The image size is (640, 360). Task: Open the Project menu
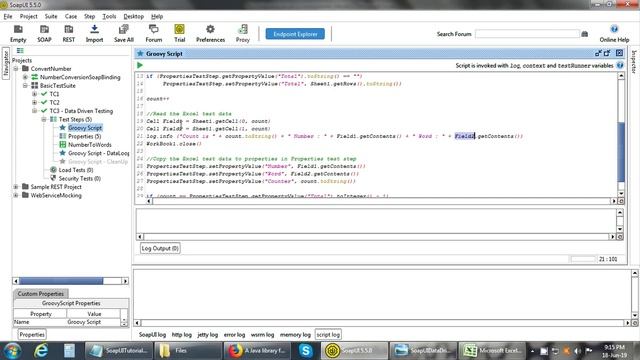pyautogui.click(x=28, y=16)
